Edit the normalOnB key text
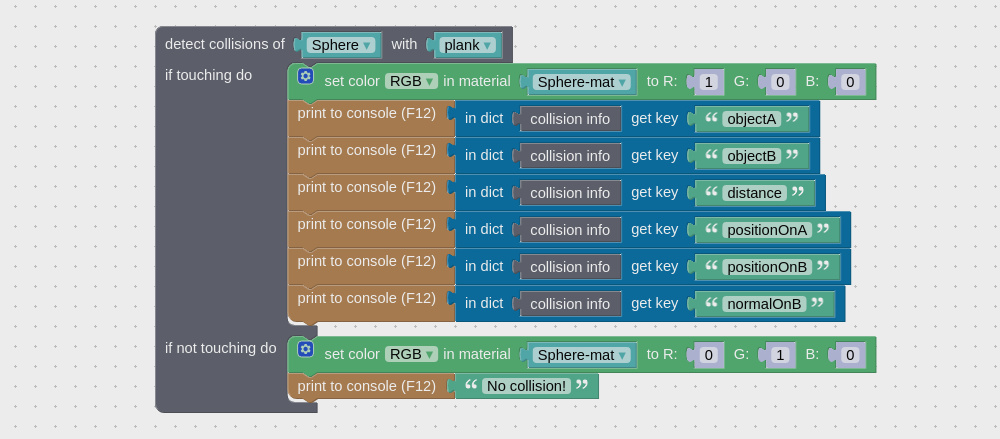 point(764,304)
